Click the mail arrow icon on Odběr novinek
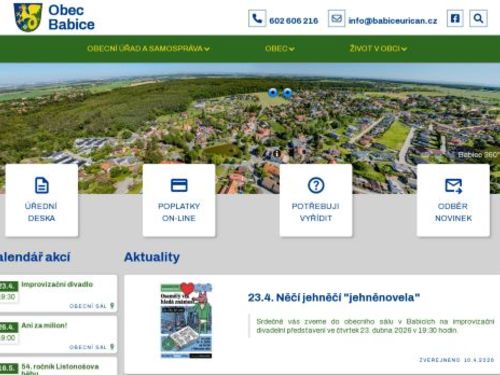This screenshot has width=500, height=375. (453, 186)
